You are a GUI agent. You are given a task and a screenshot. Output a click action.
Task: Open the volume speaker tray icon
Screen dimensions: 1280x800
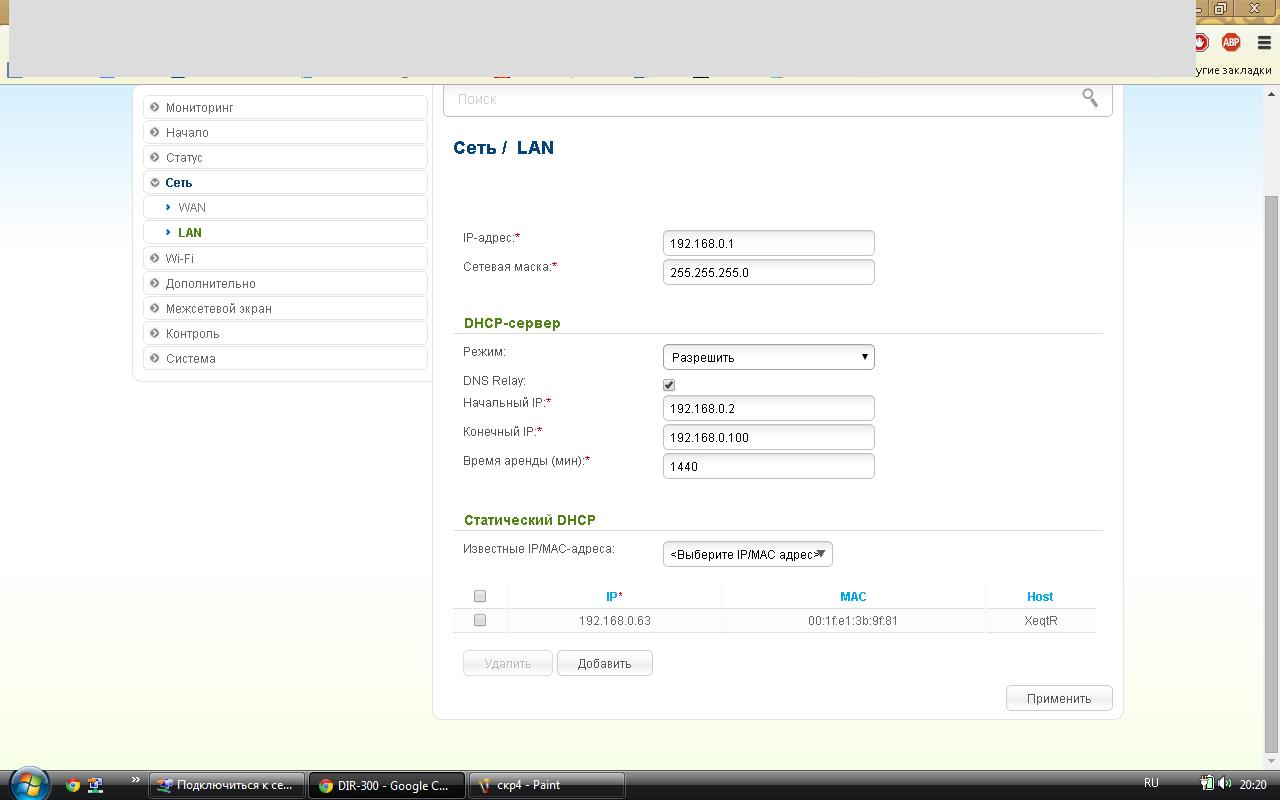[x=1225, y=784]
